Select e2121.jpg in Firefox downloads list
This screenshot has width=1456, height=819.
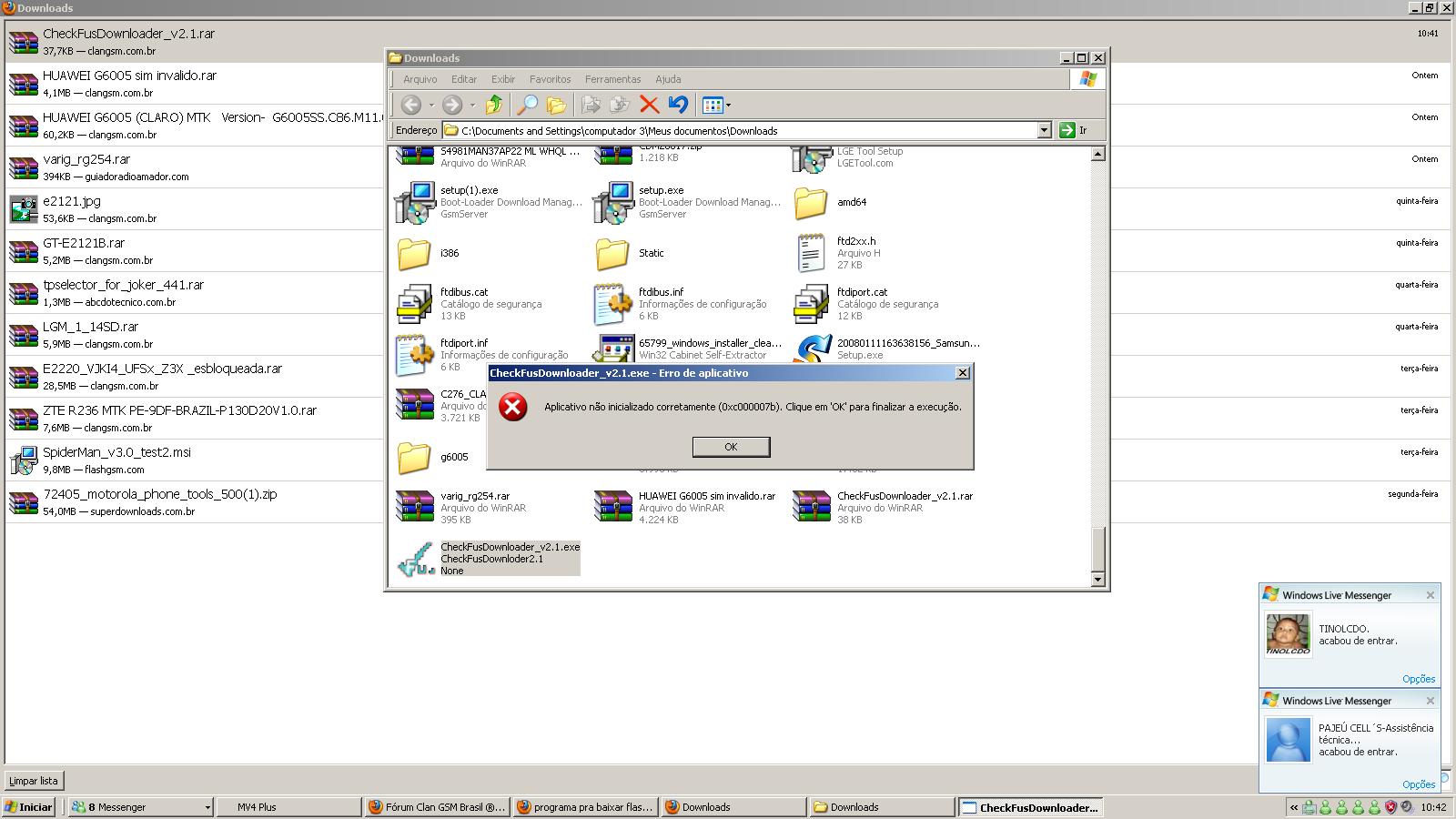pyautogui.click(x=727, y=209)
